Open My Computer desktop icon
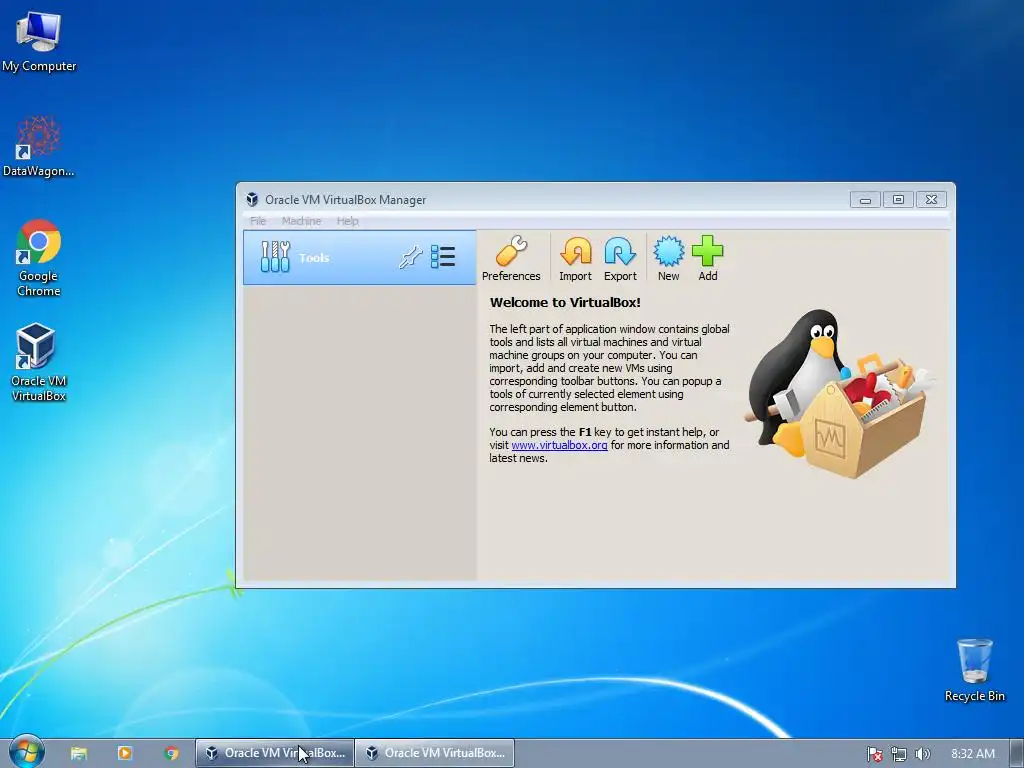The height and width of the screenshot is (768, 1024). pos(39,42)
